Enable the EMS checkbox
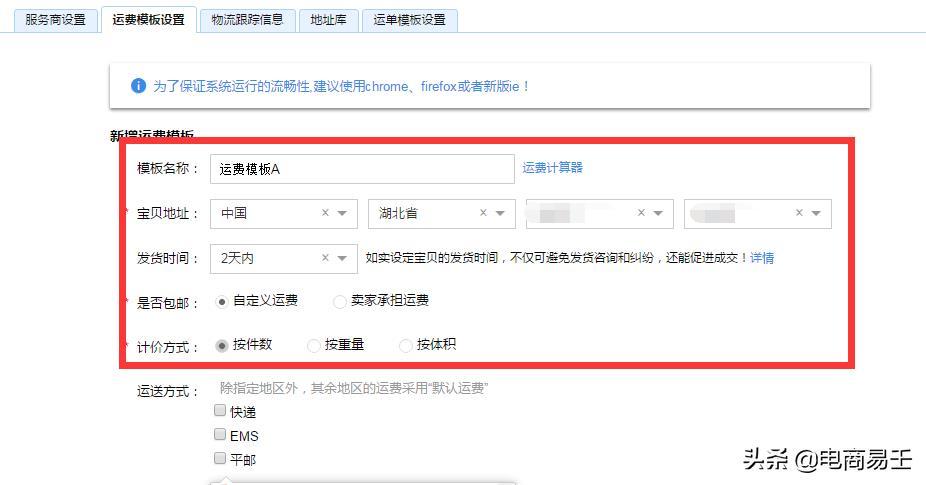The image size is (926, 485). pos(220,434)
